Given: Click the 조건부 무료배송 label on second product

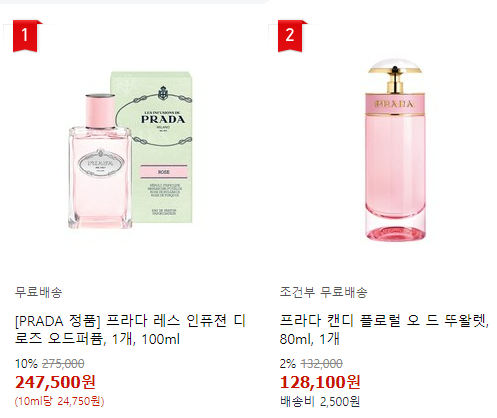Looking at the screenshot, I should [x=323, y=292].
